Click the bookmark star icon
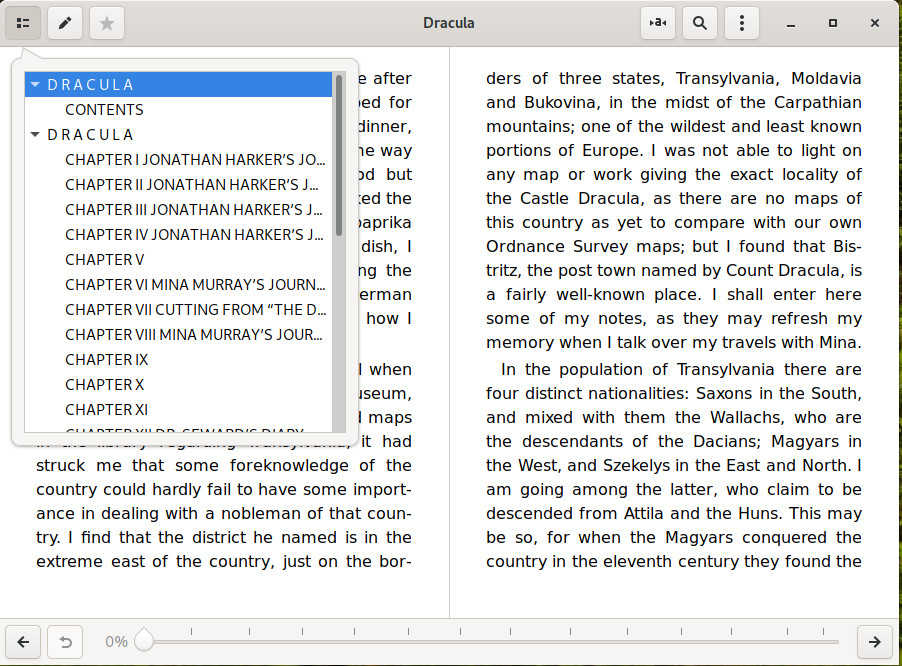Viewport: 902px width, 666px height. point(105,22)
